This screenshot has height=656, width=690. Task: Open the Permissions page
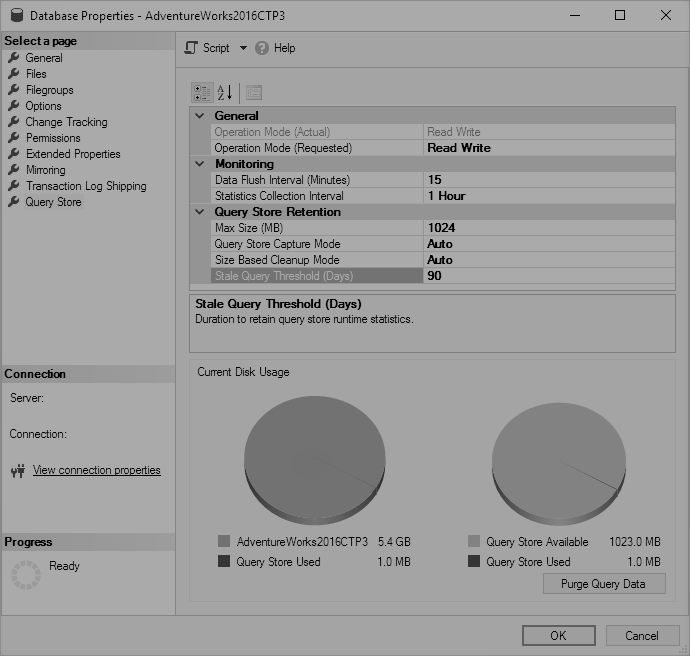[x=53, y=138]
